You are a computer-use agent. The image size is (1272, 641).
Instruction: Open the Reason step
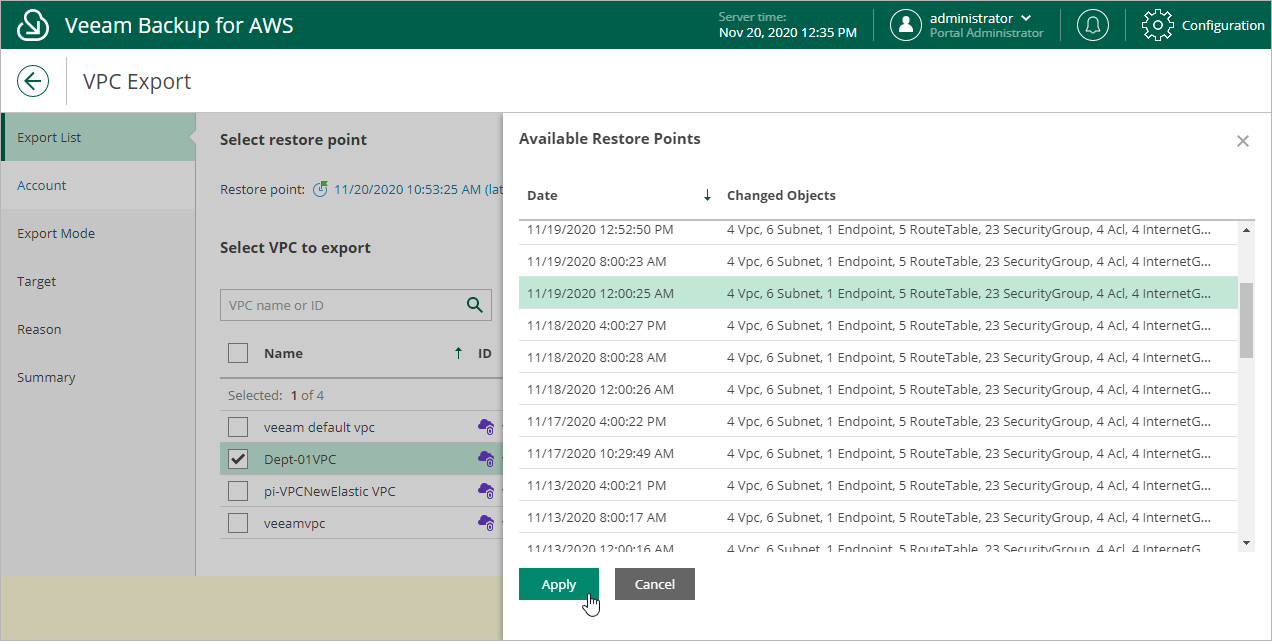pyautogui.click(x=98, y=329)
